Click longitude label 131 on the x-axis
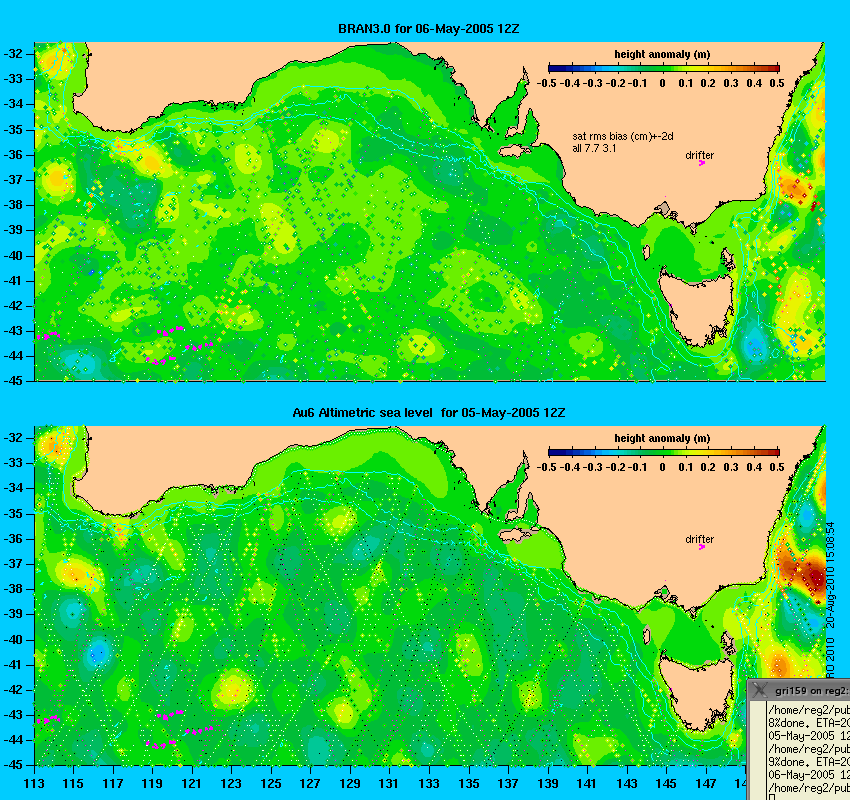The height and width of the screenshot is (800, 850). (390, 784)
